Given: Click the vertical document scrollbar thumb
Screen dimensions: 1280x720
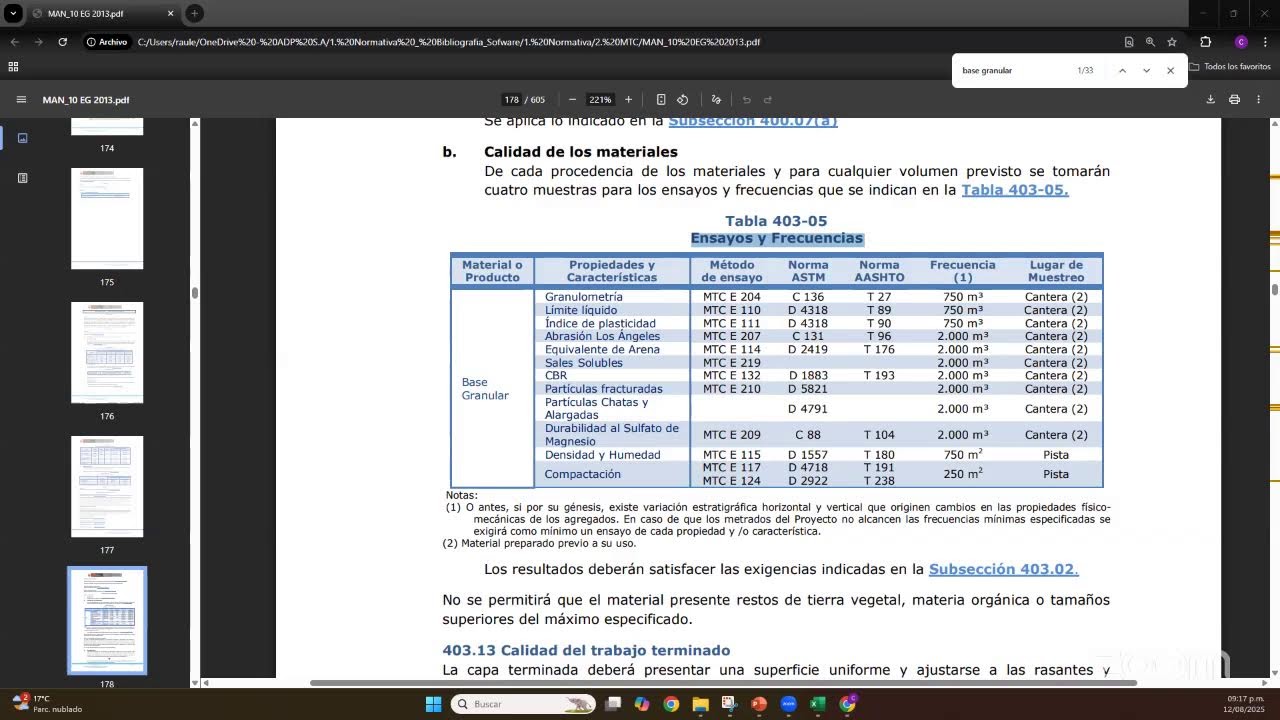Looking at the screenshot, I should (1275, 290).
